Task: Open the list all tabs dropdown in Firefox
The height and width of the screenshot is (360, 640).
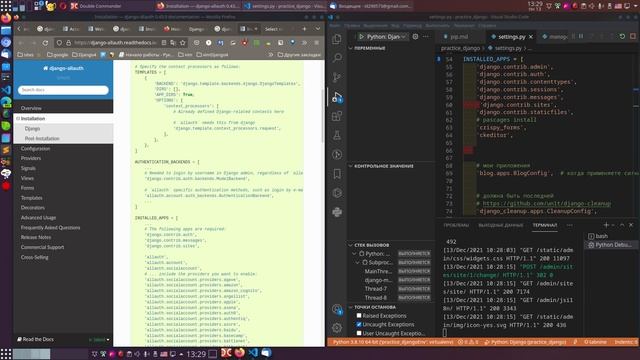Action: 318,29
